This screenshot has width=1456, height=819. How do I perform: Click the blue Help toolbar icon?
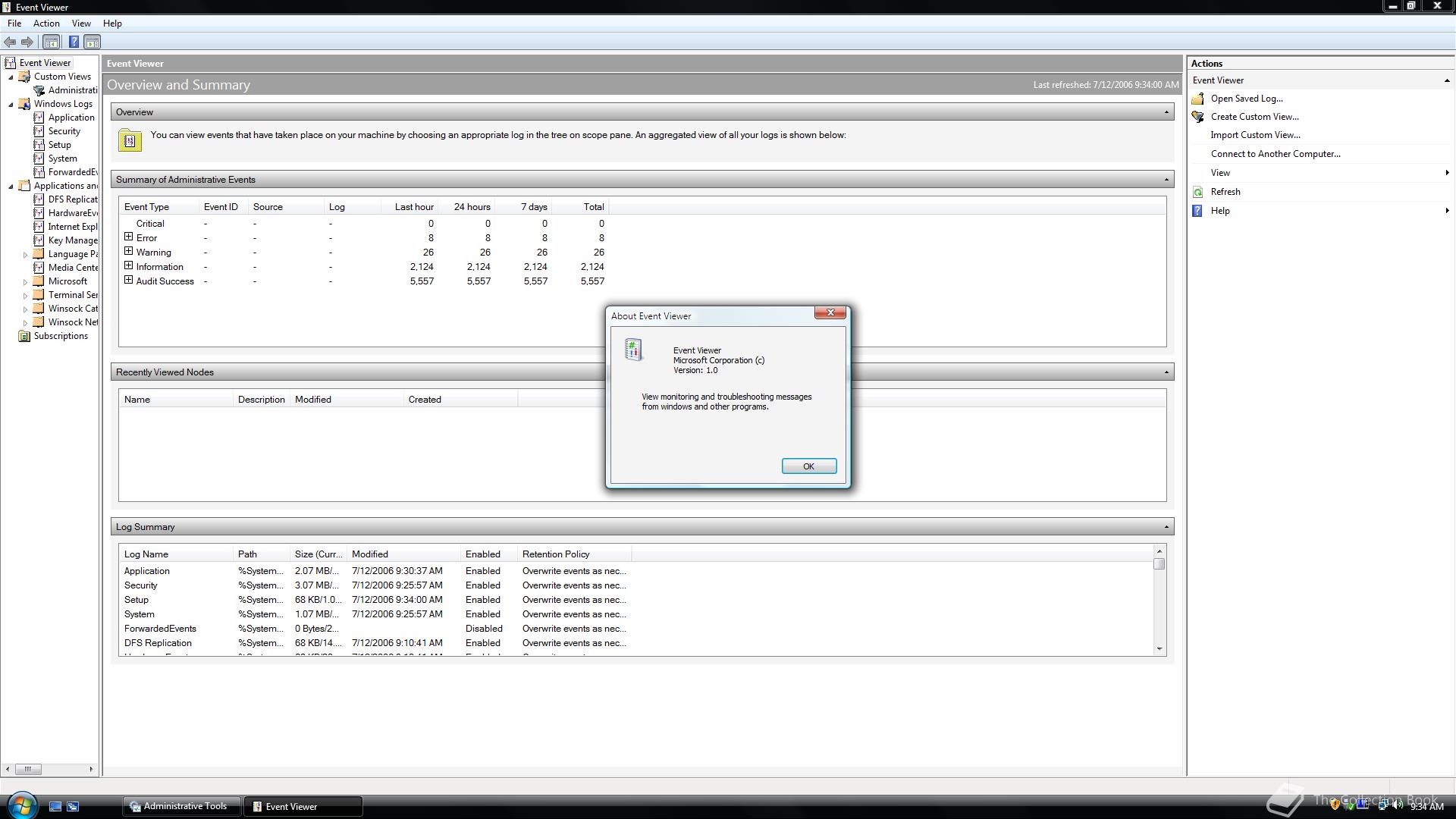(74, 42)
